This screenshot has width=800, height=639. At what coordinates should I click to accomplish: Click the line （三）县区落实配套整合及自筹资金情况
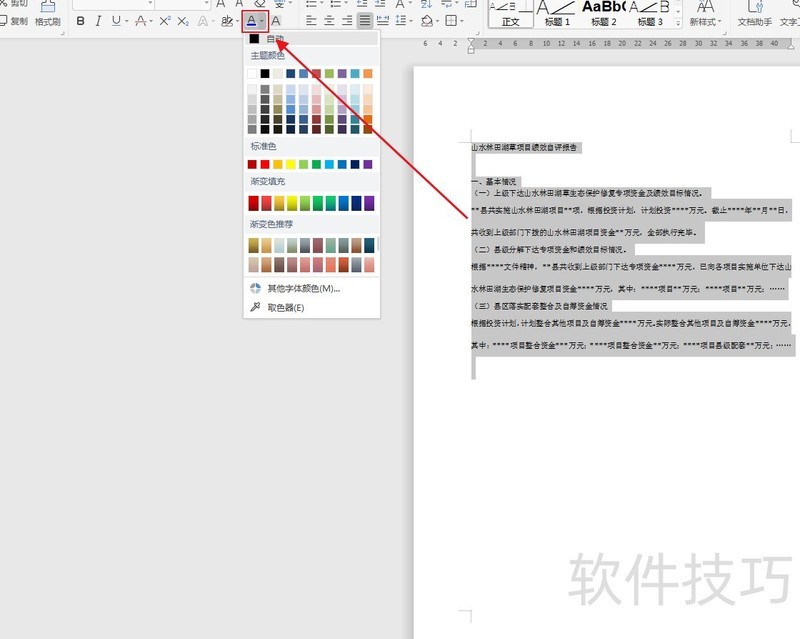click(541, 306)
